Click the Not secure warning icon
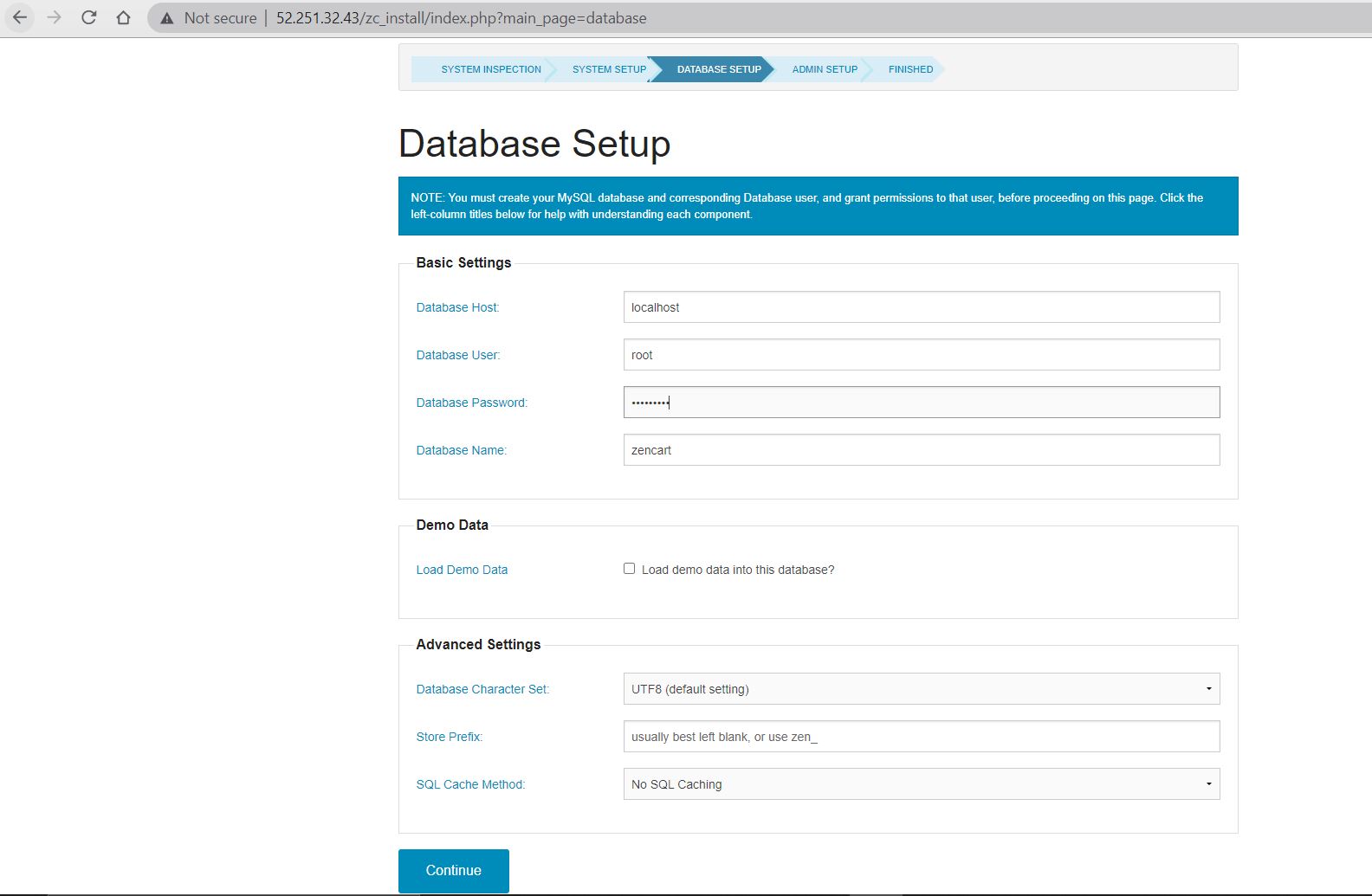The height and width of the screenshot is (896, 1372). [x=167, y=18]
